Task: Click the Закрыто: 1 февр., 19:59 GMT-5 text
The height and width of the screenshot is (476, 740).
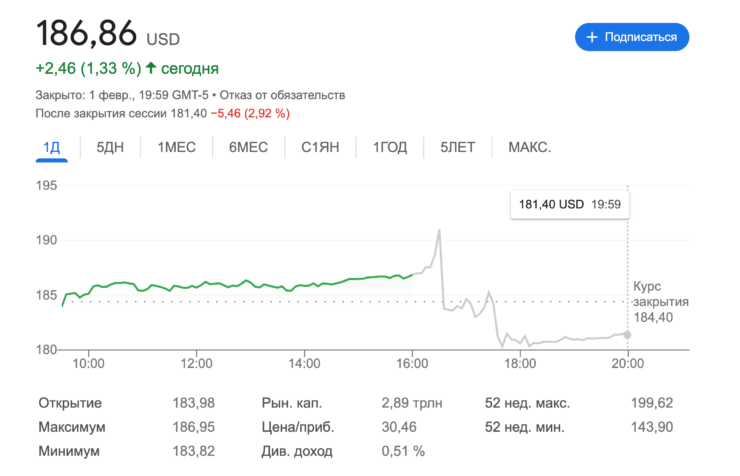Action: coord(122,95)
